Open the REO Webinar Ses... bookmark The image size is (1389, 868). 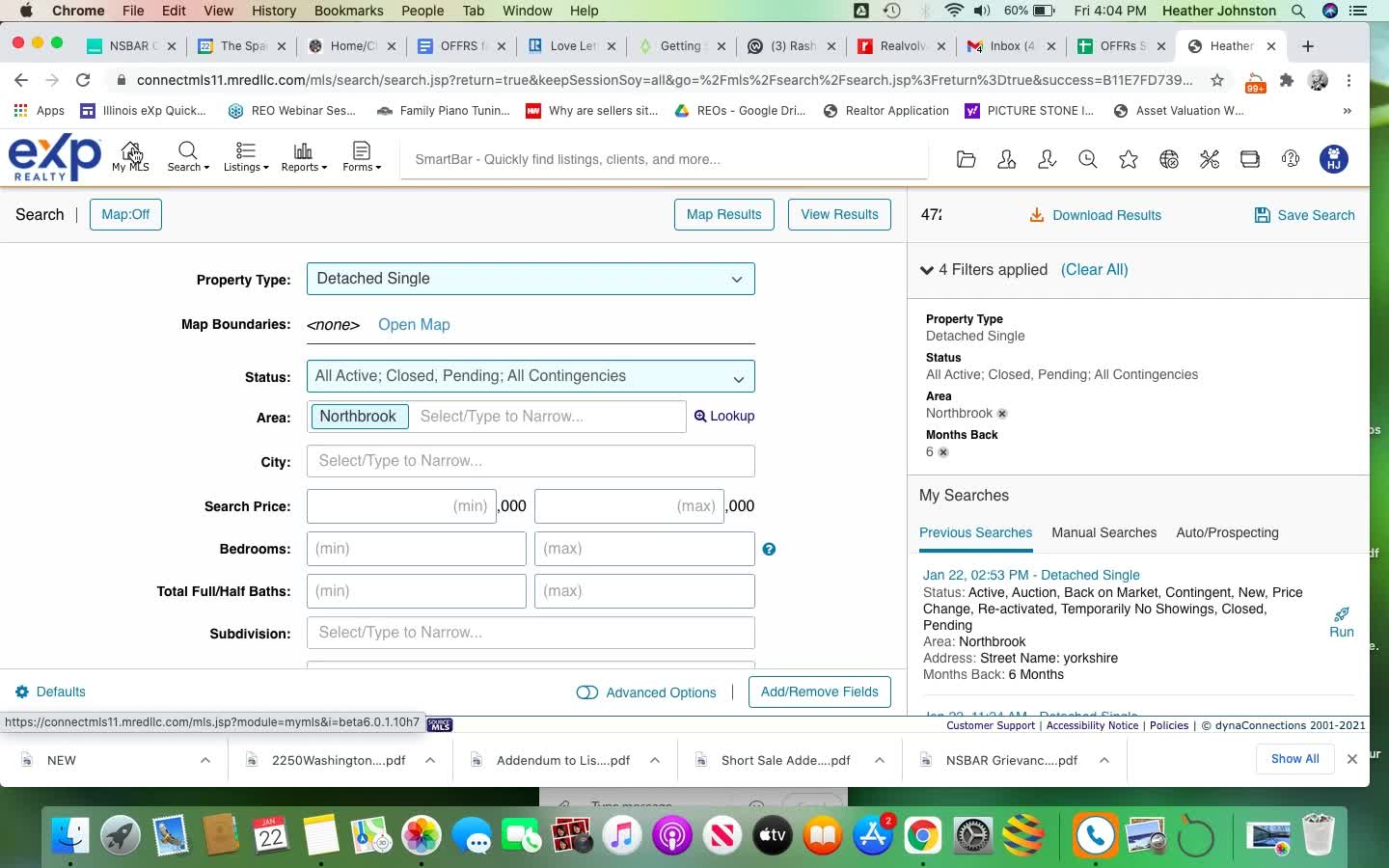291,111
